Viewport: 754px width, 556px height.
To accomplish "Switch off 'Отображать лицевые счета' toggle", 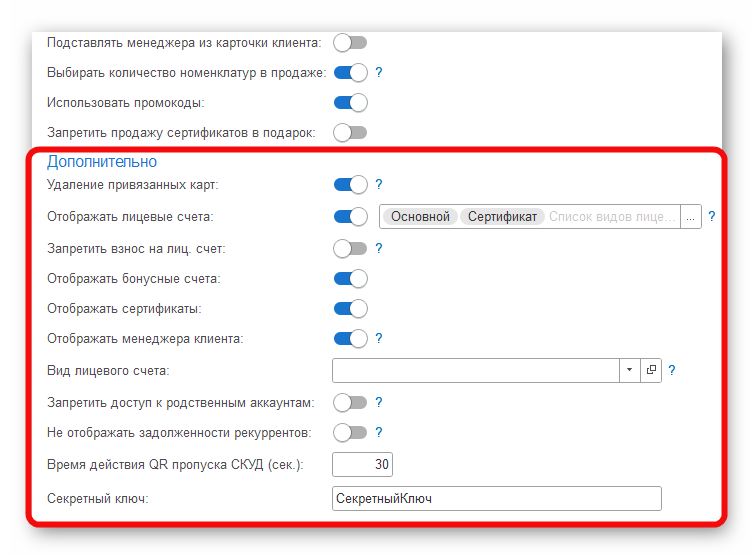I will 351,216.
